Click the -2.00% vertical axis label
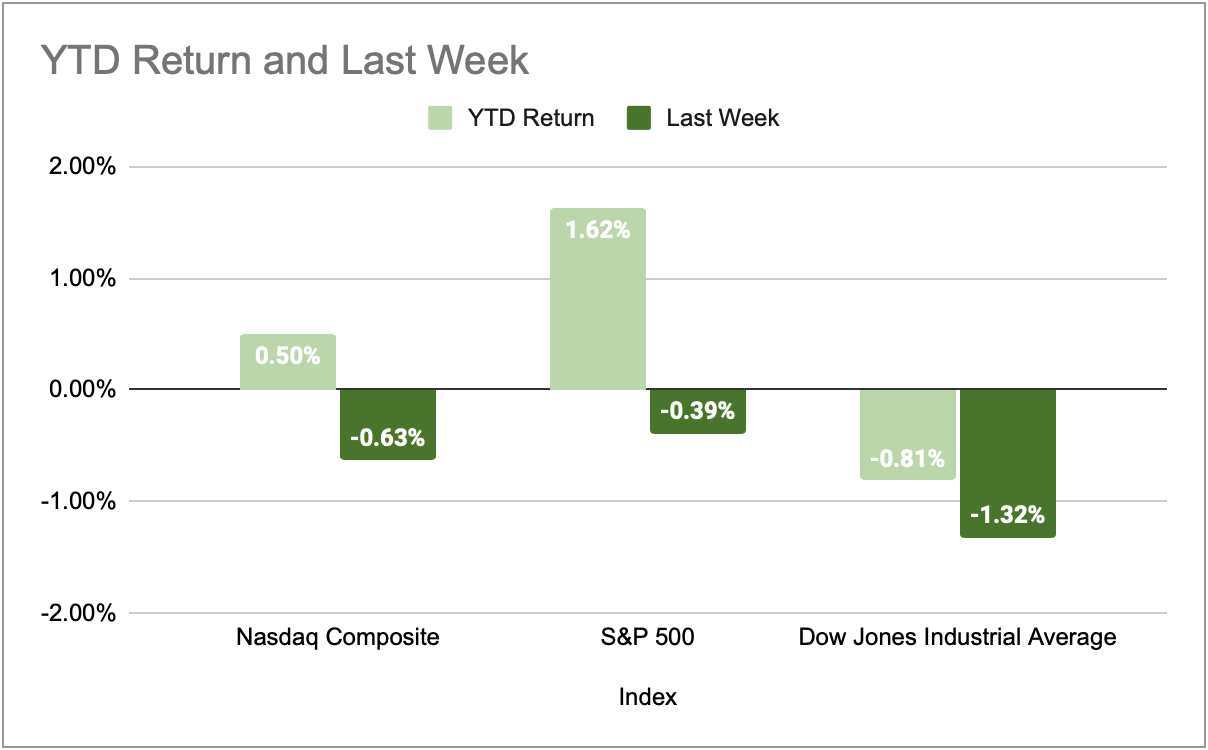This screenshot has width=1208, height=750. point(78,613)
